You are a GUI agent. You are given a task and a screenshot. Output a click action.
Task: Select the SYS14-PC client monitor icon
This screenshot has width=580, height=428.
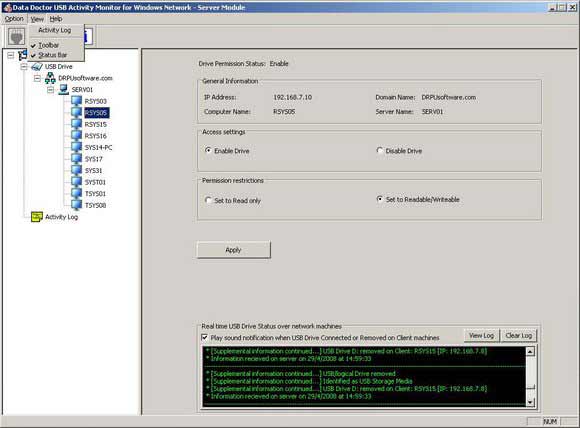click(77, 147)
